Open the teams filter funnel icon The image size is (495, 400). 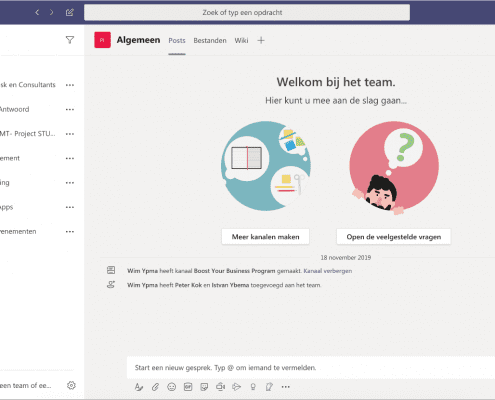[x=70, y=40]
